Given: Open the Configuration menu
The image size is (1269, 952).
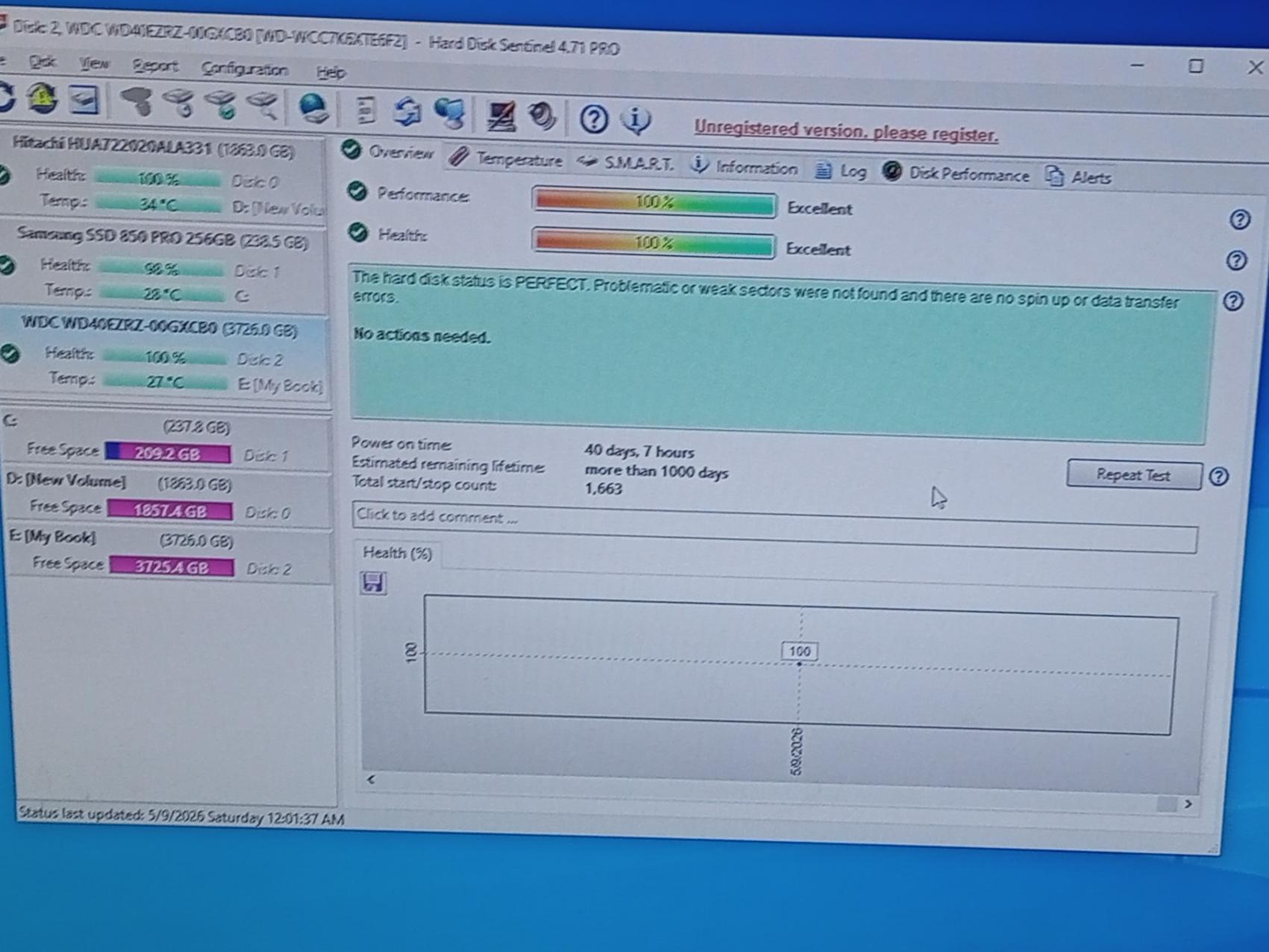Looking at the screenshot, I should [245, 69].
